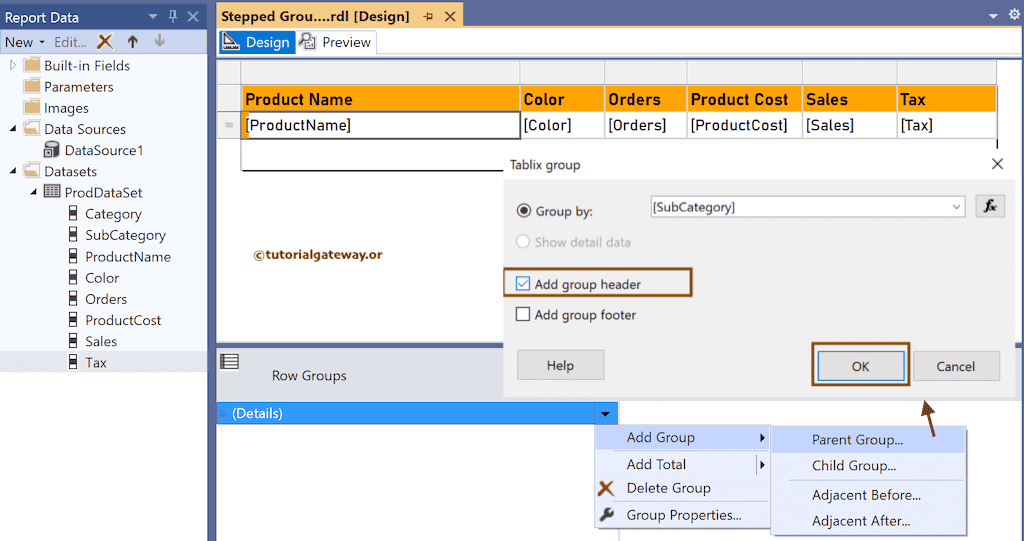Click the Move Down arrow in Report Data
The width and height of the screenshot is (1024, 541).
159,42
